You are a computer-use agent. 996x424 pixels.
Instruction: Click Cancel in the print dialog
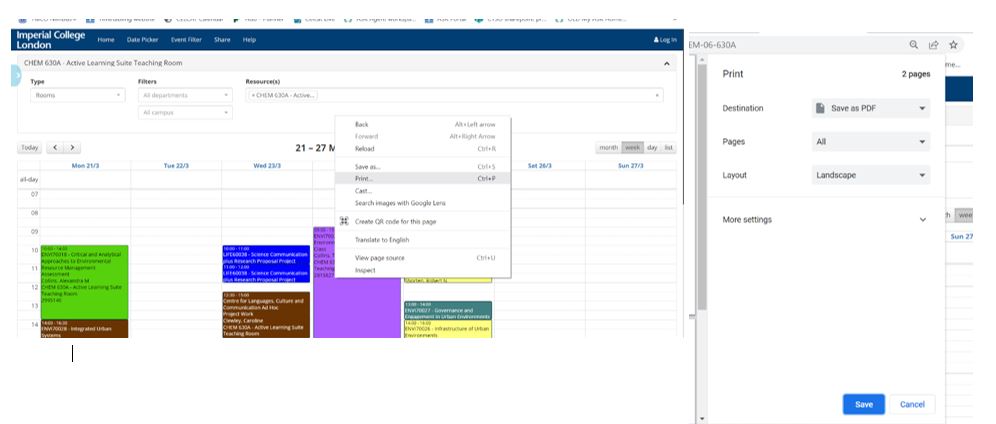[x=912, y=404]
